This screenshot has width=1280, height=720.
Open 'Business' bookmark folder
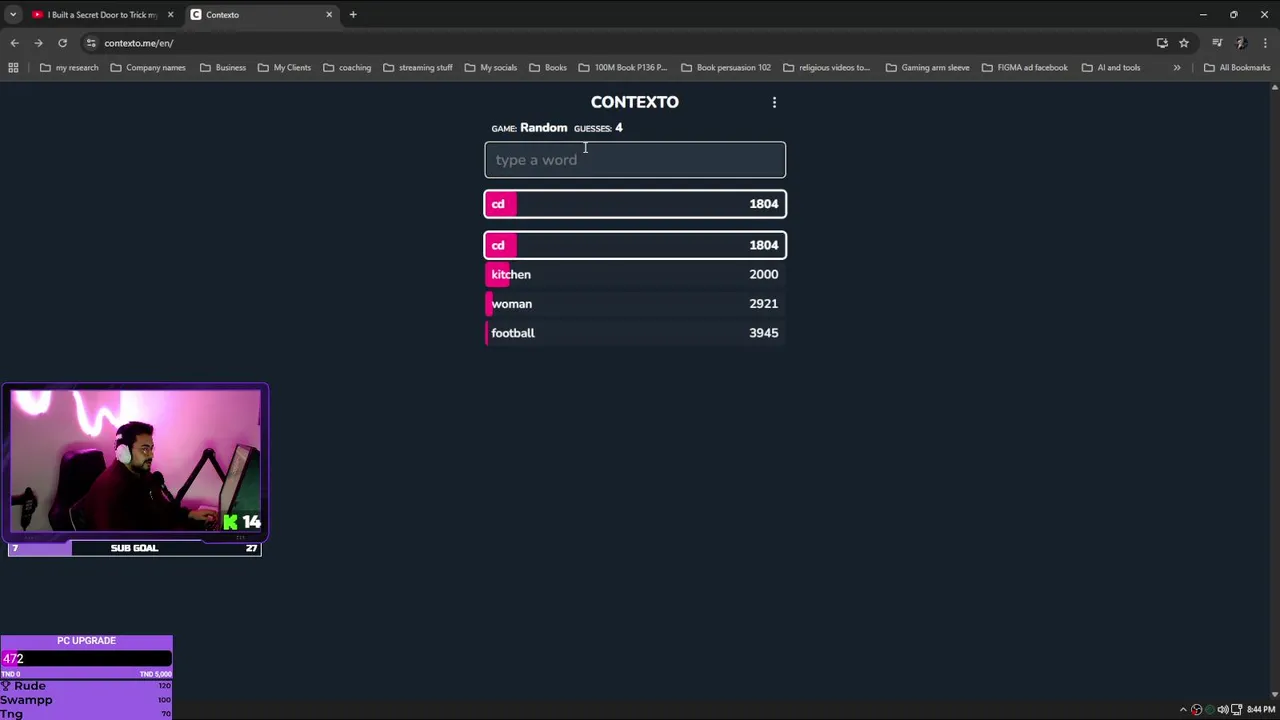[x=223, y=68]
